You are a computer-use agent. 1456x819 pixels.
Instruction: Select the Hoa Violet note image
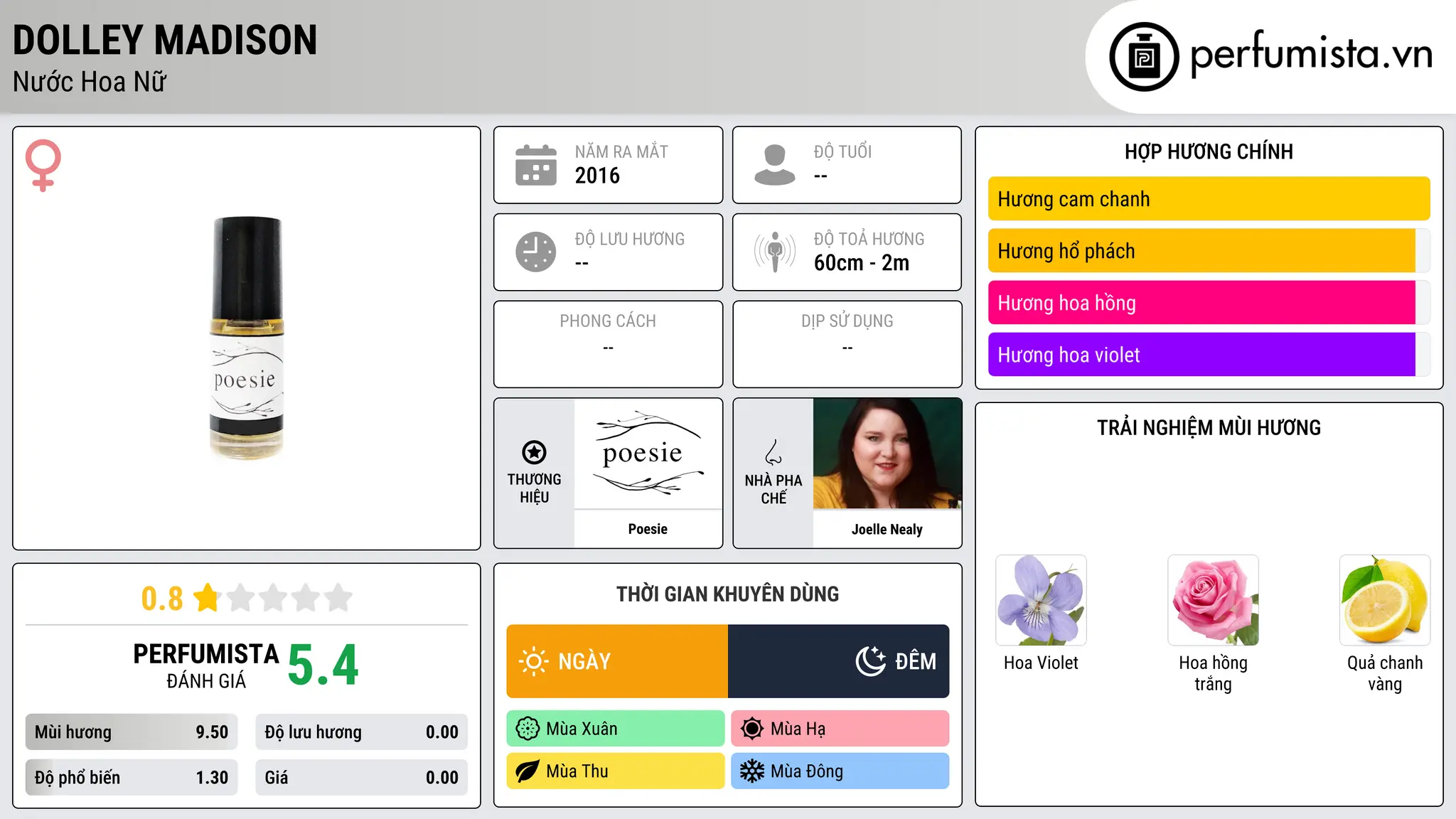(1041, 600)
